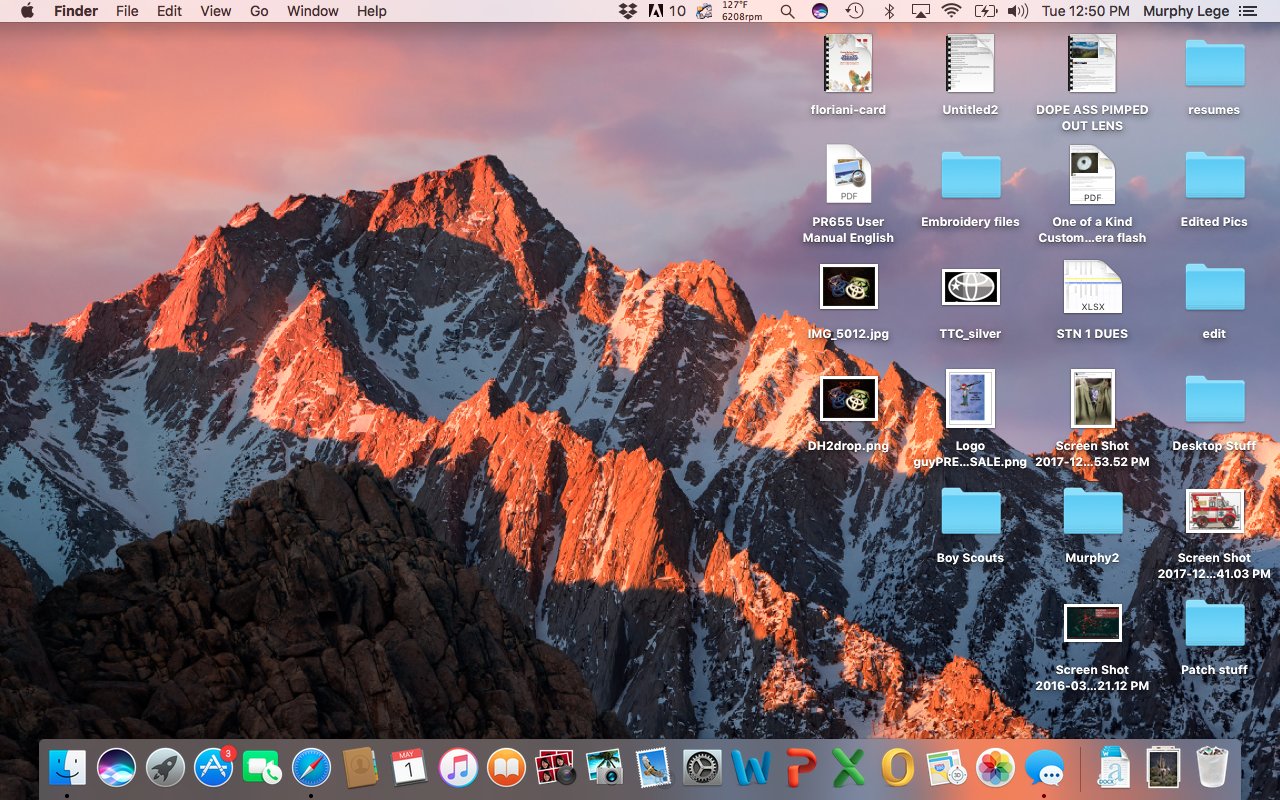Open the Window menu
The image size is (1280, 800).
coord(312,11)
